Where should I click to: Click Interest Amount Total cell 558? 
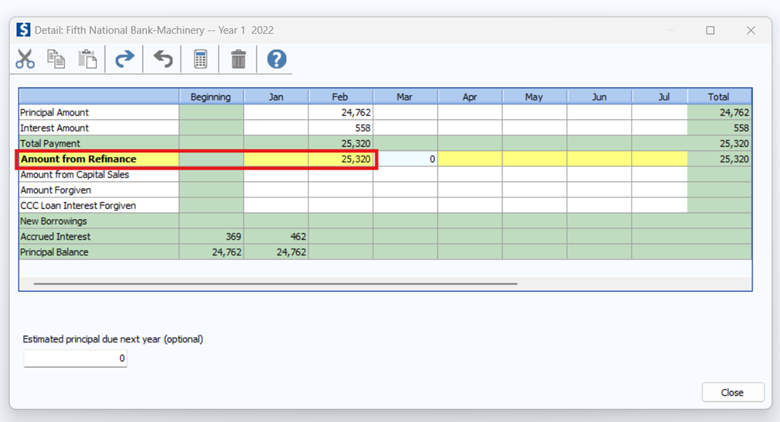click(x=719, y=128)
